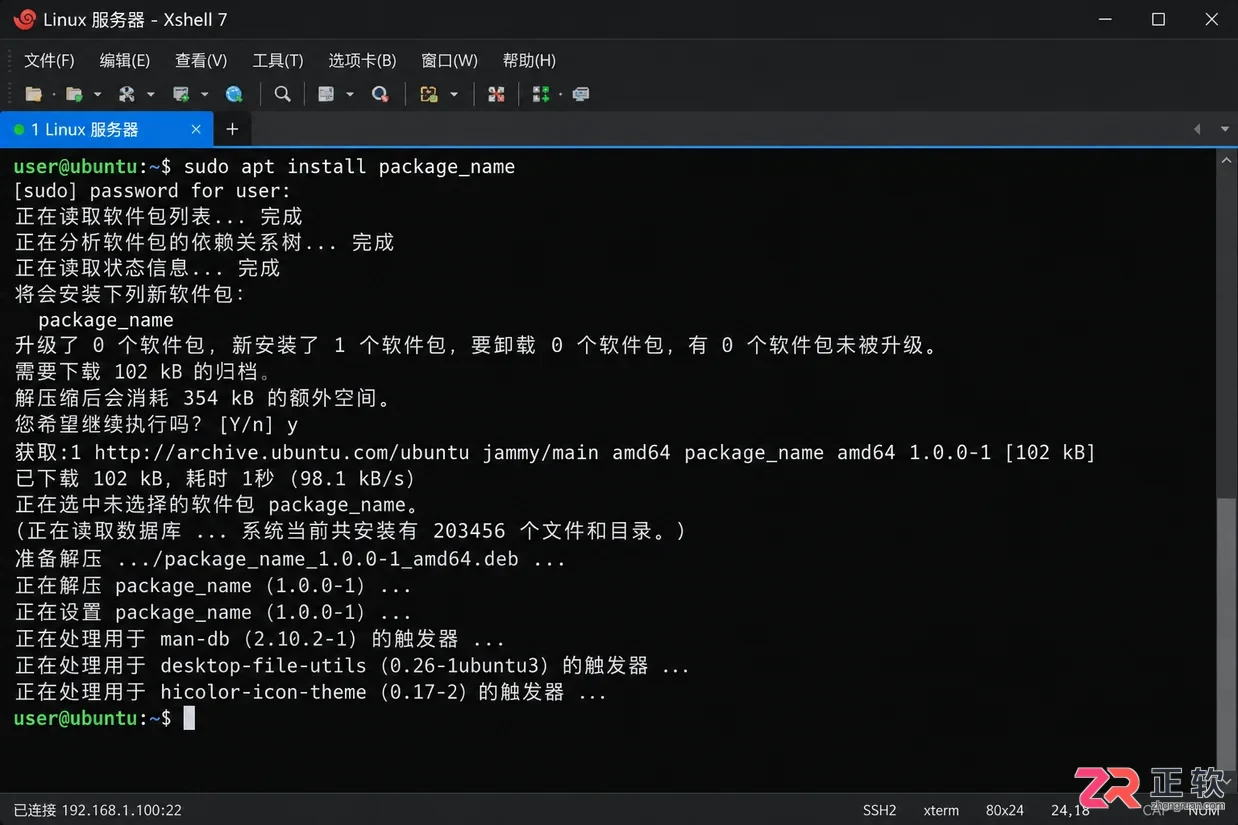
Task: Click the 24,18 cursor position entry
Action: [x=1070, y=810]
